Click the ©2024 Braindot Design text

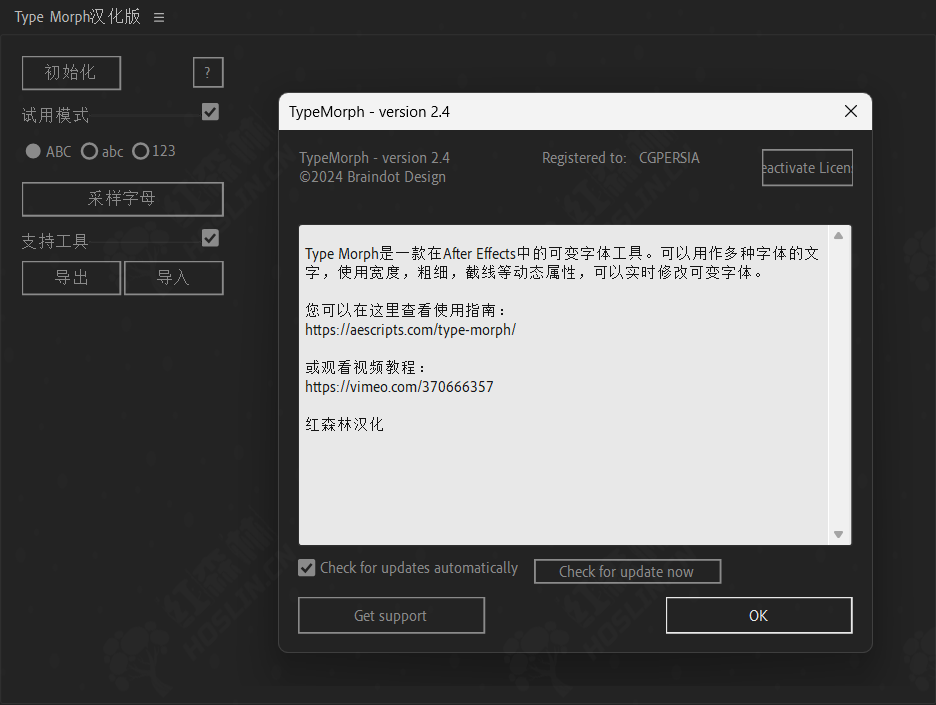pos(372,177)
